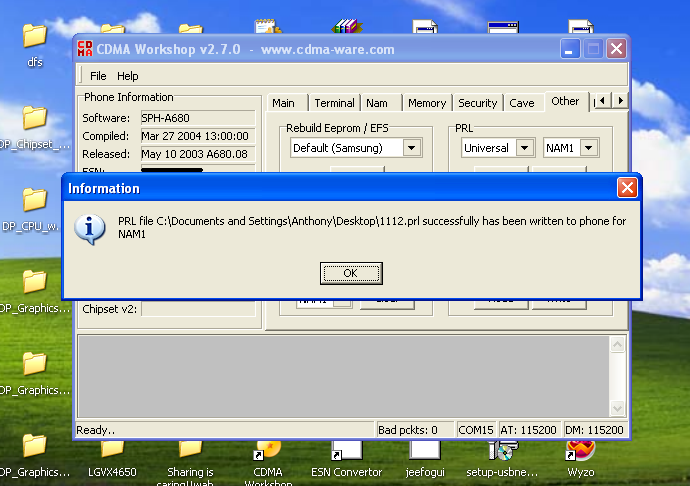The image size is (690, 486).
Task: Click the Released field value
Action: click(x=198, y=154)
